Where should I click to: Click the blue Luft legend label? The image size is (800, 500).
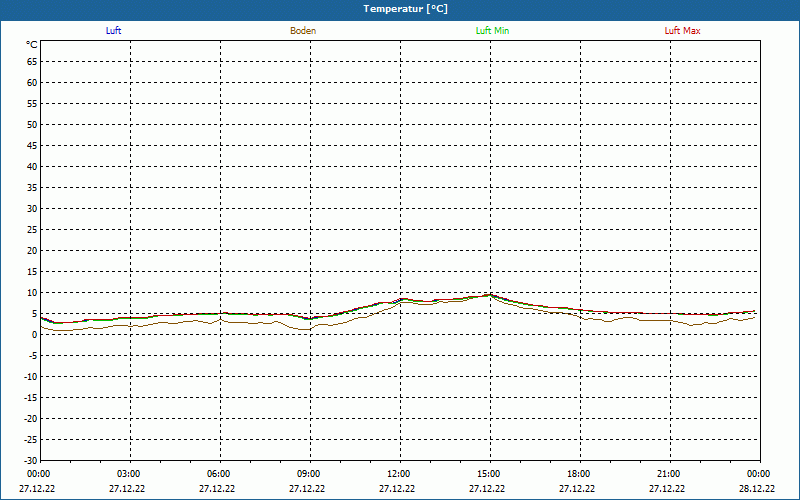[113, 31]
